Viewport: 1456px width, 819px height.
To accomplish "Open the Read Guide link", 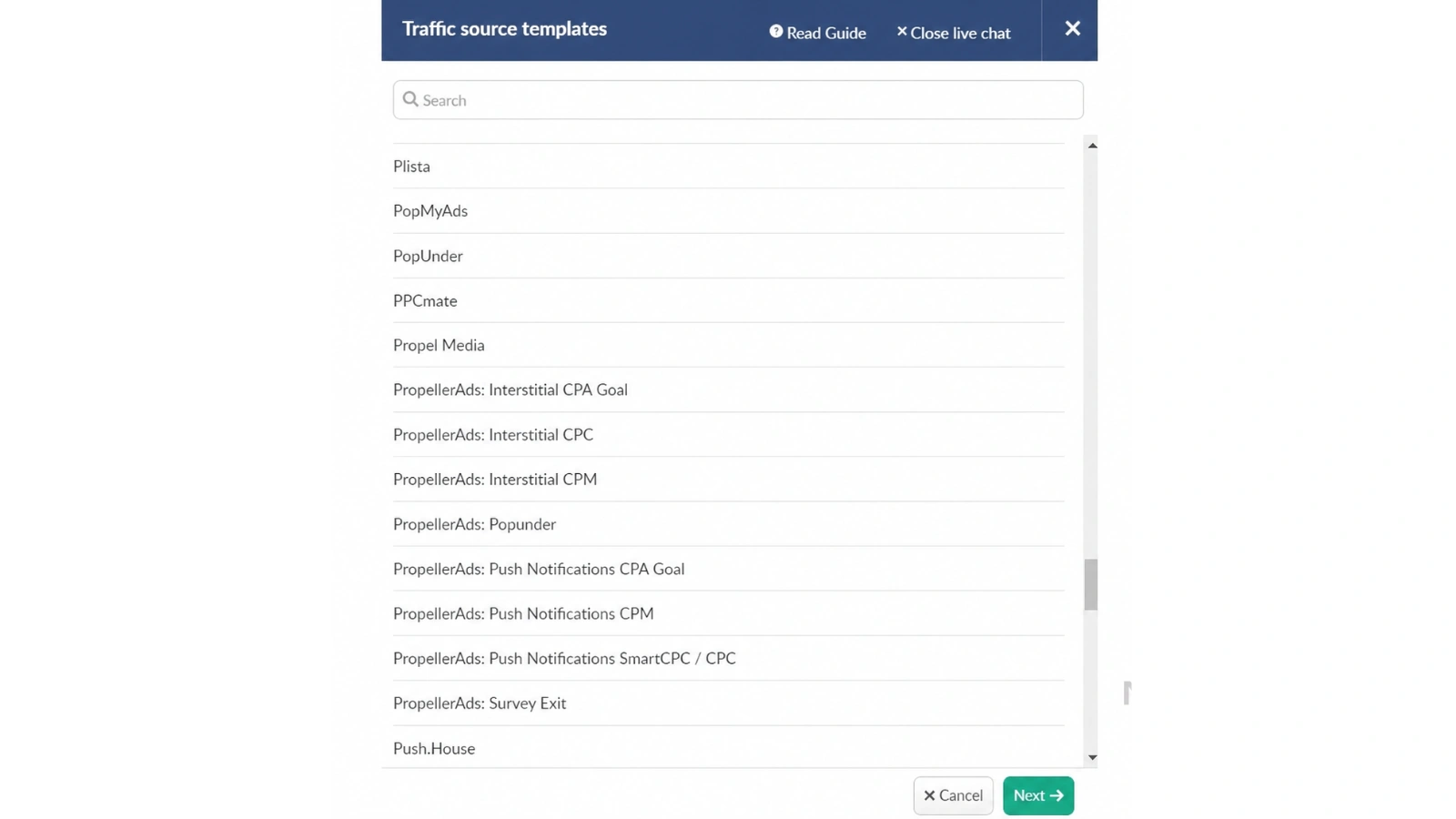I will click(825, 32).
